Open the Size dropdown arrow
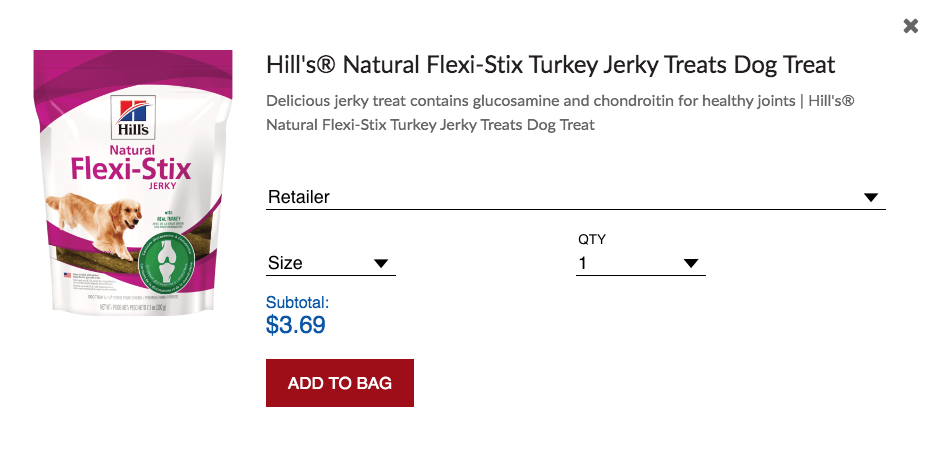Viewport: 935px width, 457px height. pyautogui.click(x=381, y=264)
